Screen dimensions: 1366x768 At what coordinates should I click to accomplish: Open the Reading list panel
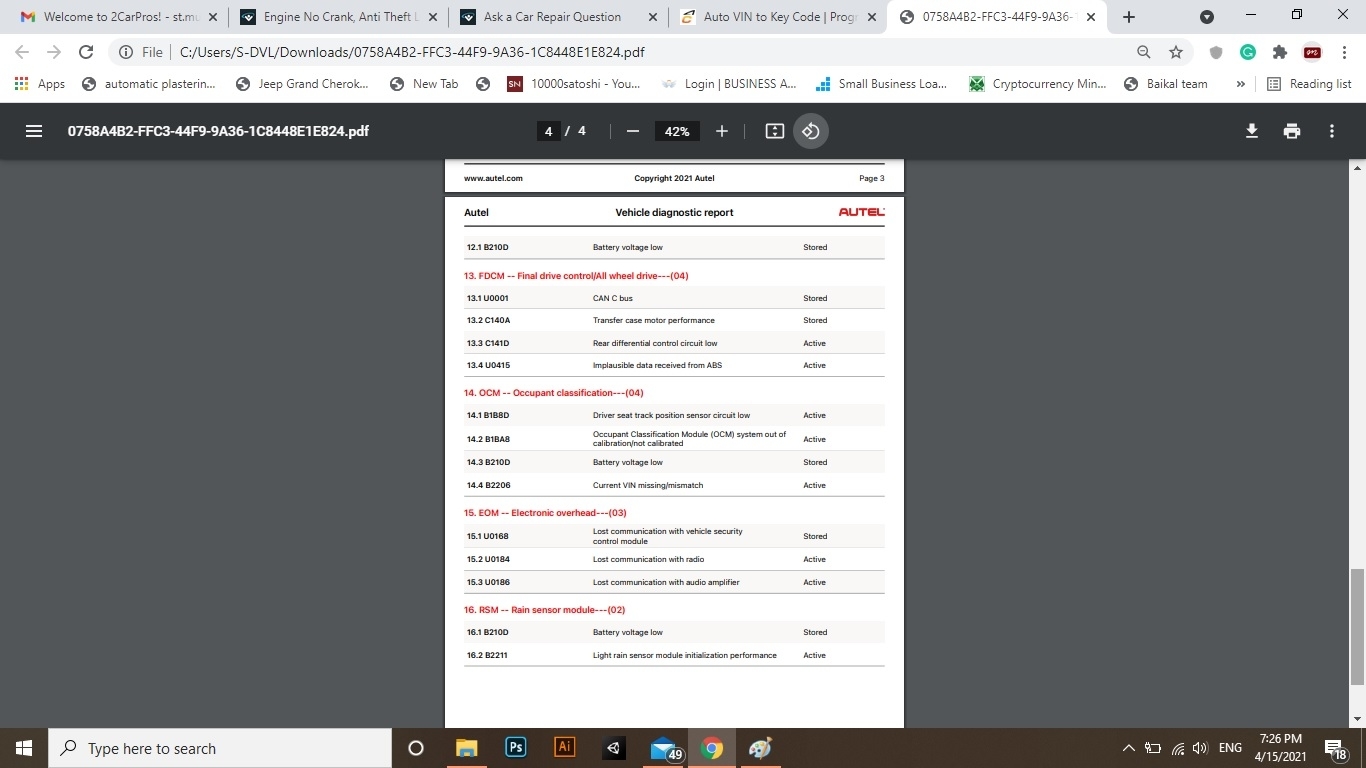tap(1309, 84)
